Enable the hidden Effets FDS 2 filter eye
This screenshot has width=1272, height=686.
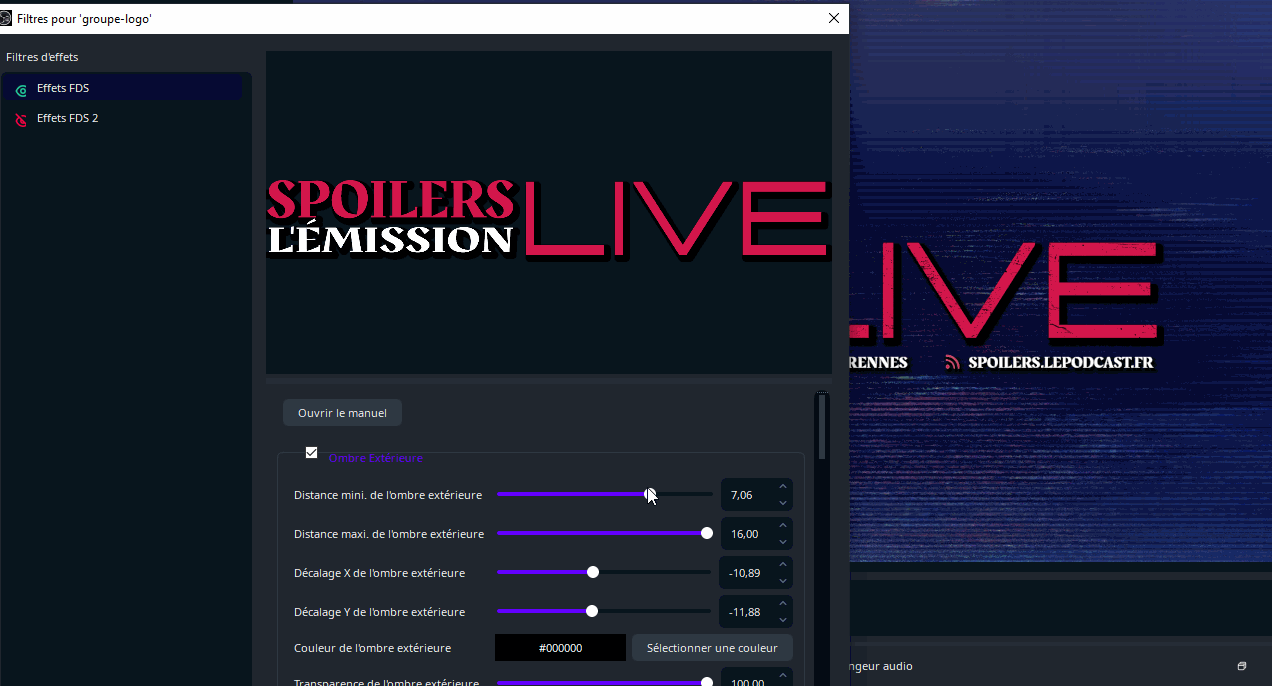[21, 120]
